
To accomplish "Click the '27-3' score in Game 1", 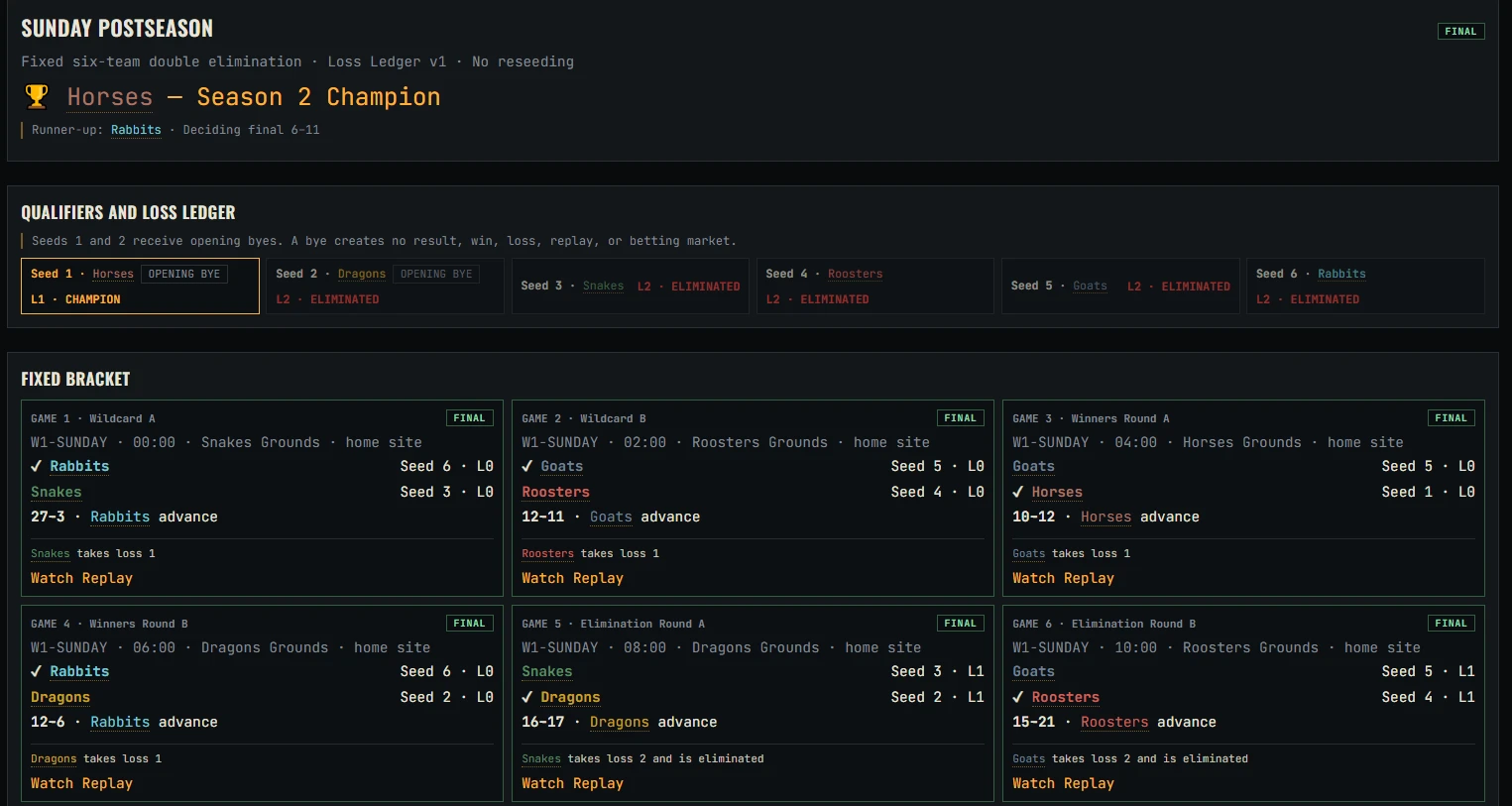I will (x=48, y=517).
